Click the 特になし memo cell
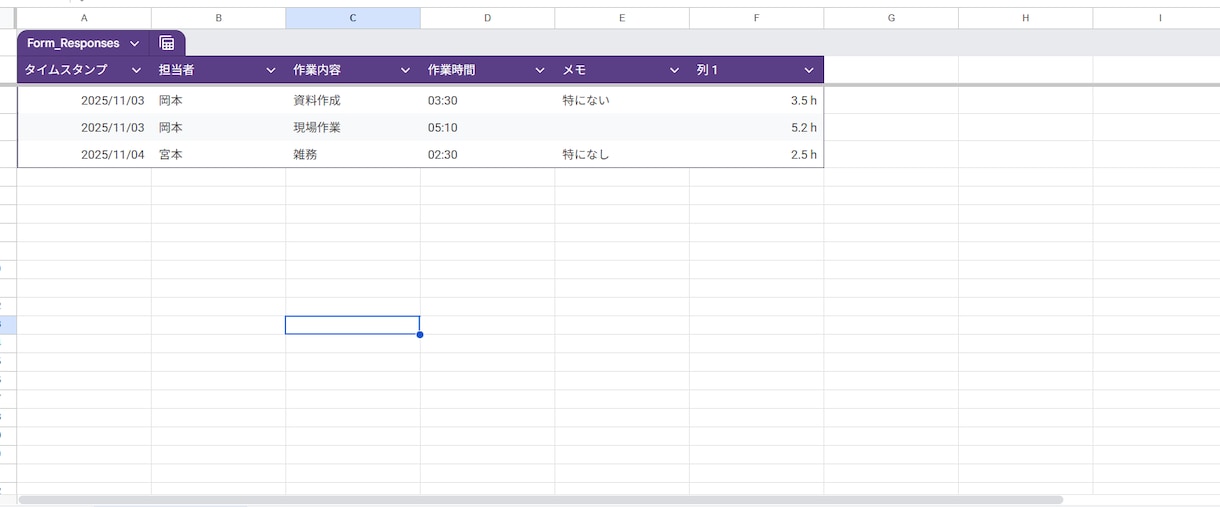Viewport: 1220px width, 507px height. click(622, 155)
